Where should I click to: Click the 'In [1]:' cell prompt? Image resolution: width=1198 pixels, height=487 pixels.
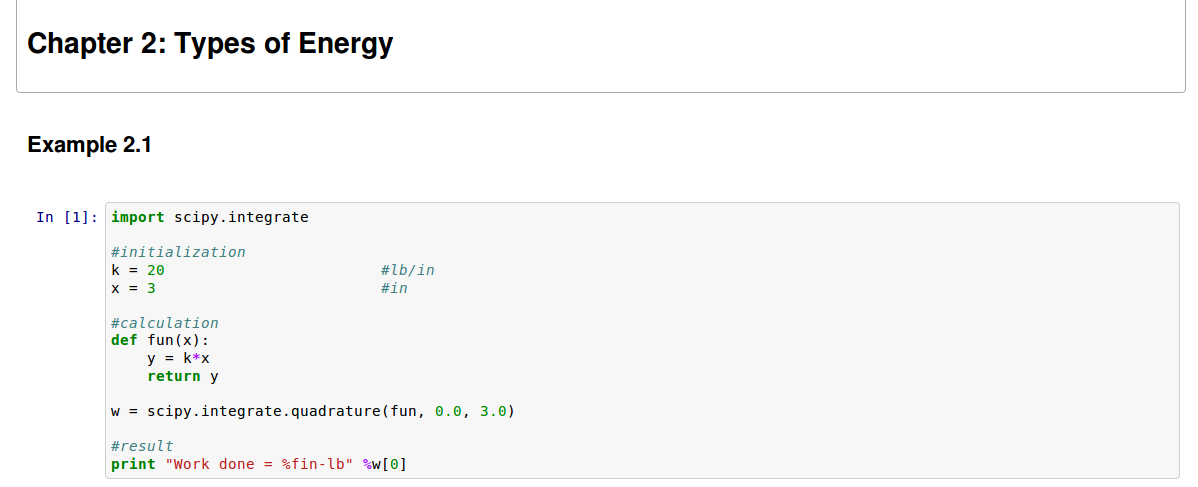[x=66, y=217]
